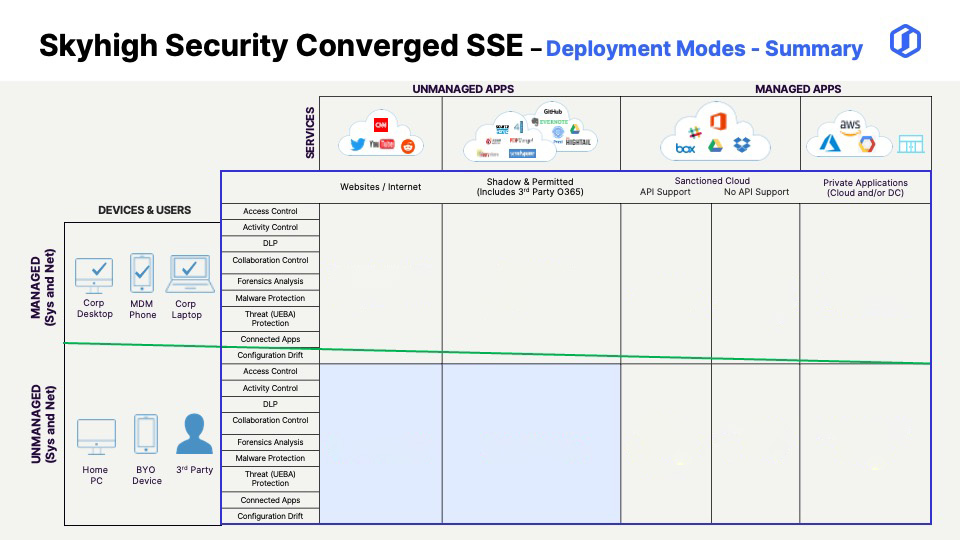Image resolution: width=960 pixels, height=540 pixels.
Task: Click the CNN icon in the cloud
Action: (x=380, y=125)
